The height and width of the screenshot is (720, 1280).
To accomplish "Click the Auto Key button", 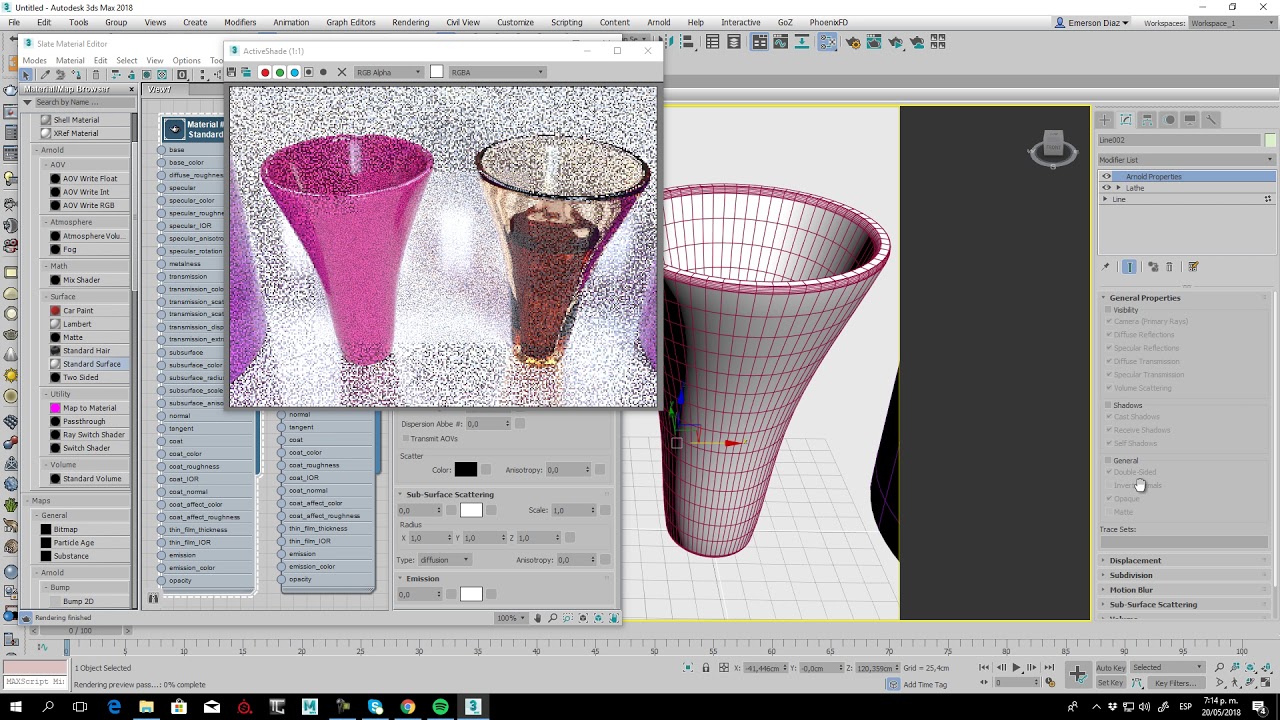I will coord(1110,668).
